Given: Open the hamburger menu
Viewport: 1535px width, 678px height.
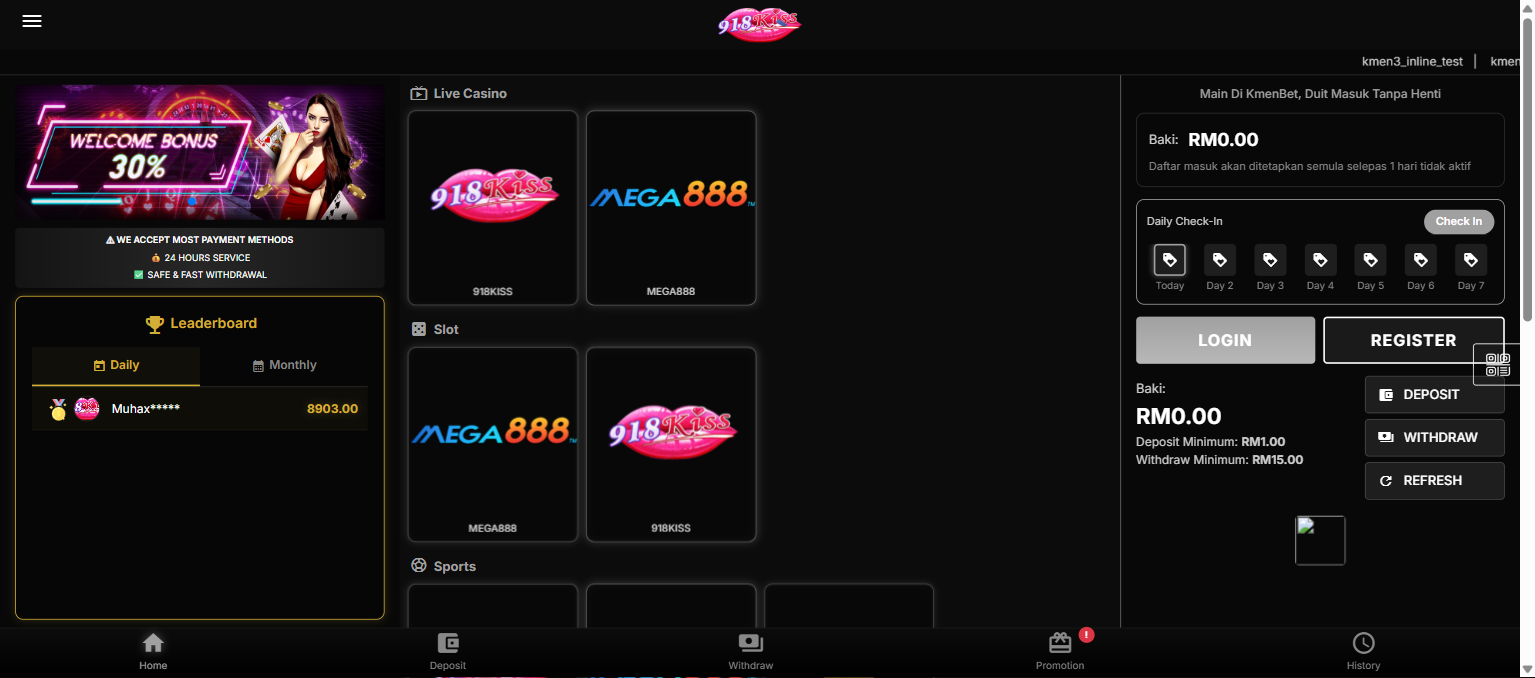Looking at the screenshot, I should coord(32,21).
